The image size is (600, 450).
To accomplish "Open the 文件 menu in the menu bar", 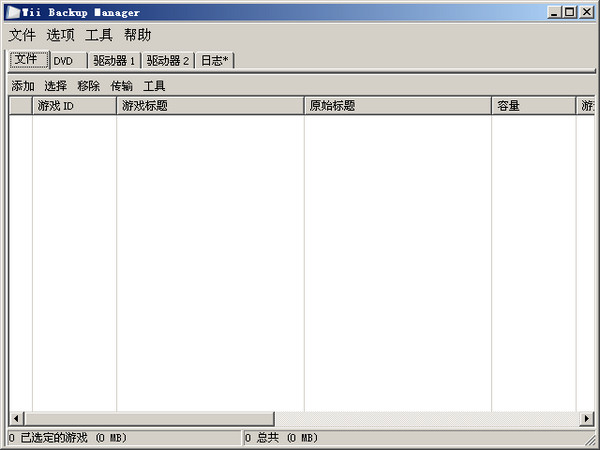I will pos(22,35).
